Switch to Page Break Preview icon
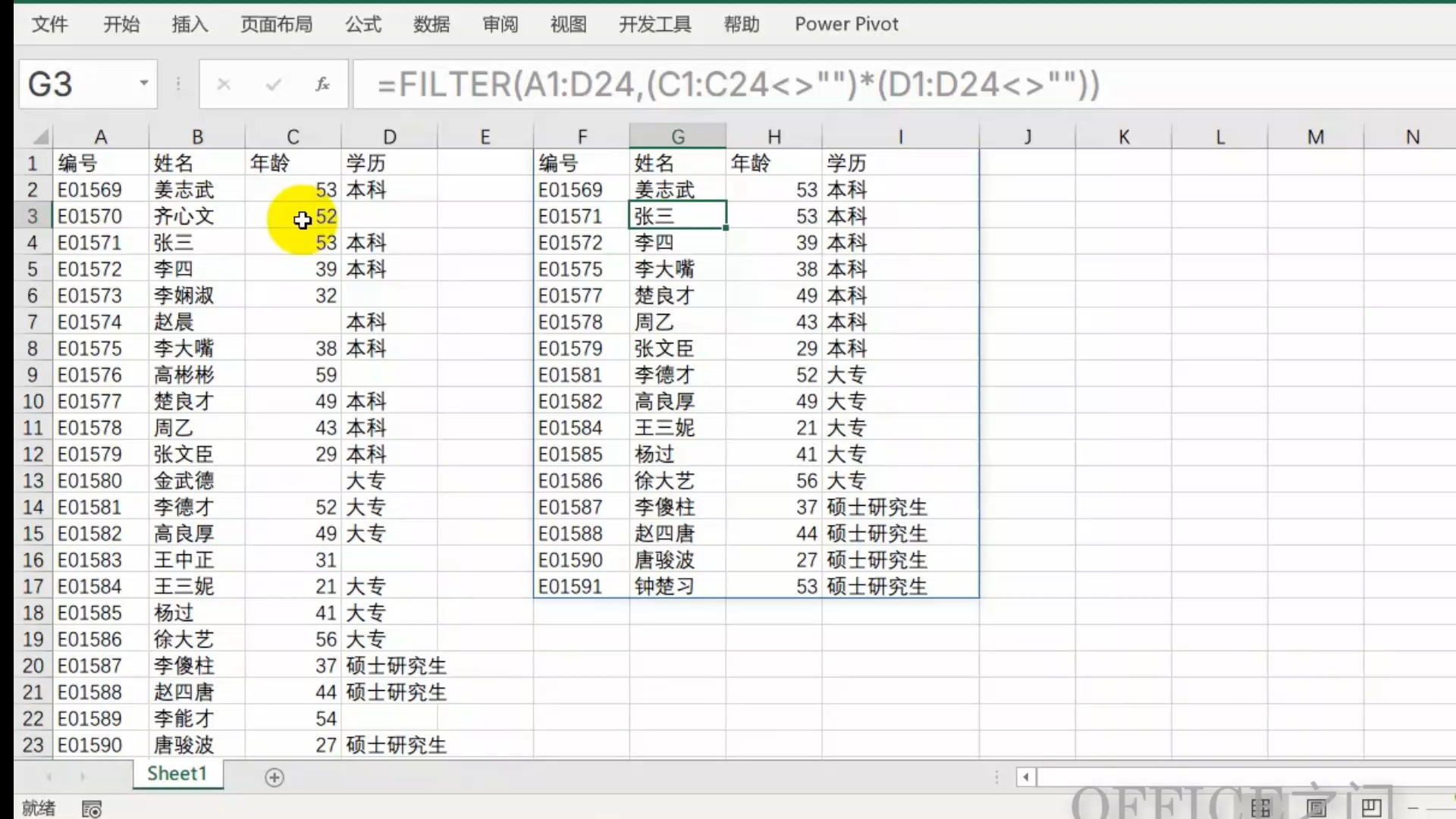Screen dimensions: 1456x819 click(1371, 808)
